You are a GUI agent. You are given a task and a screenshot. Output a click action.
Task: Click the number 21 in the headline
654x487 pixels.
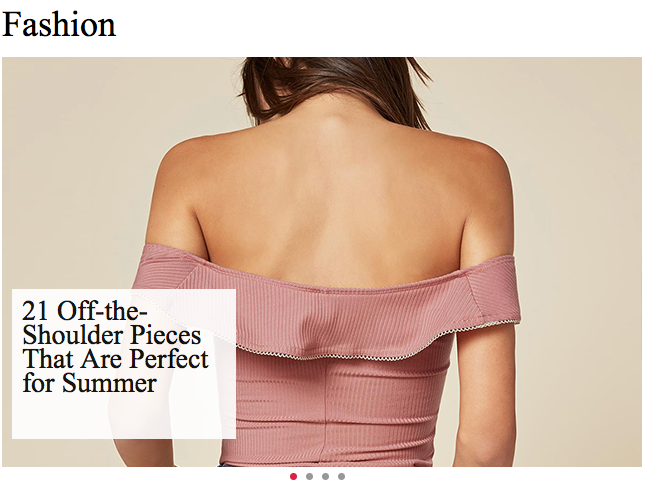37,311
